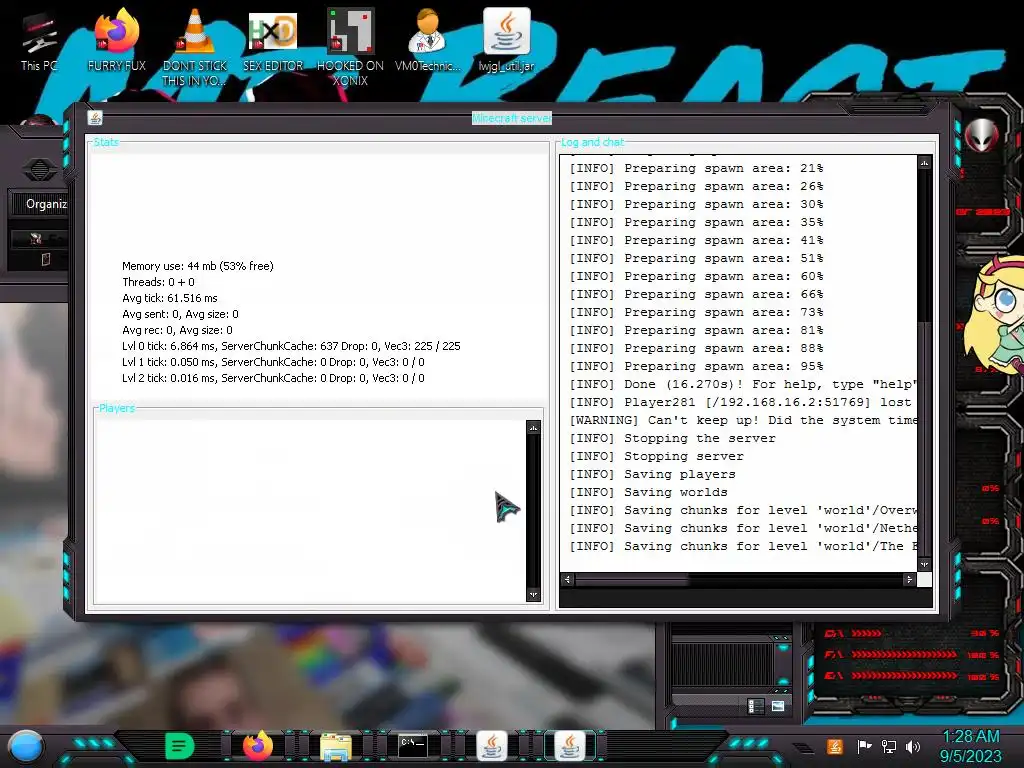Image resolution: width=1024 pixels, height=768 pixels.
Task: Open the network tray icon
Action: (x=889, y=746)
